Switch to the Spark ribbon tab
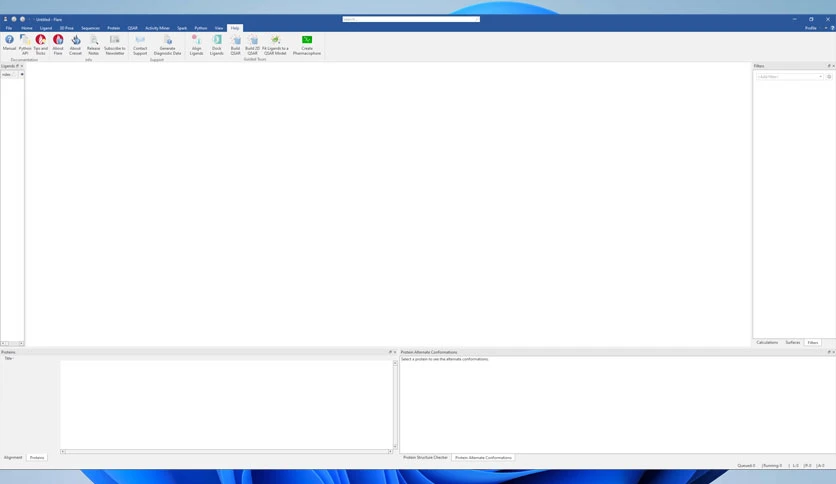The height and width of the screenshot is (484, 836). (182, 28)
